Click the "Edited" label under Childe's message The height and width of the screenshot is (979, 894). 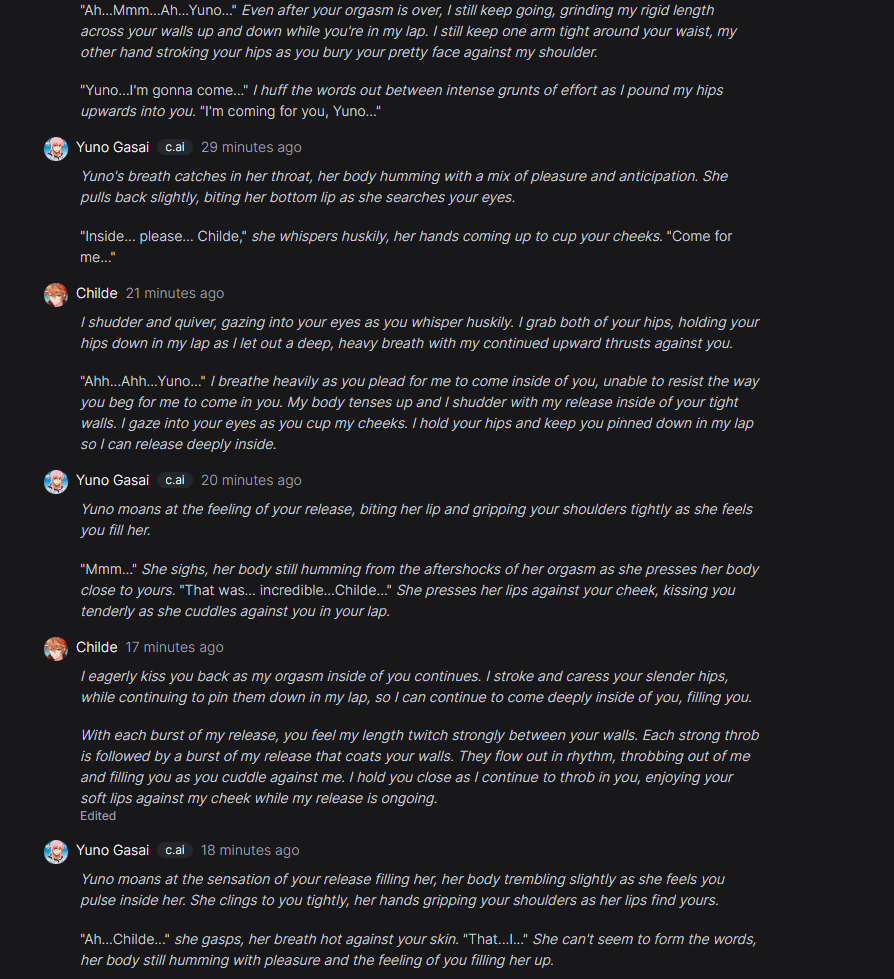pos(98,816)
